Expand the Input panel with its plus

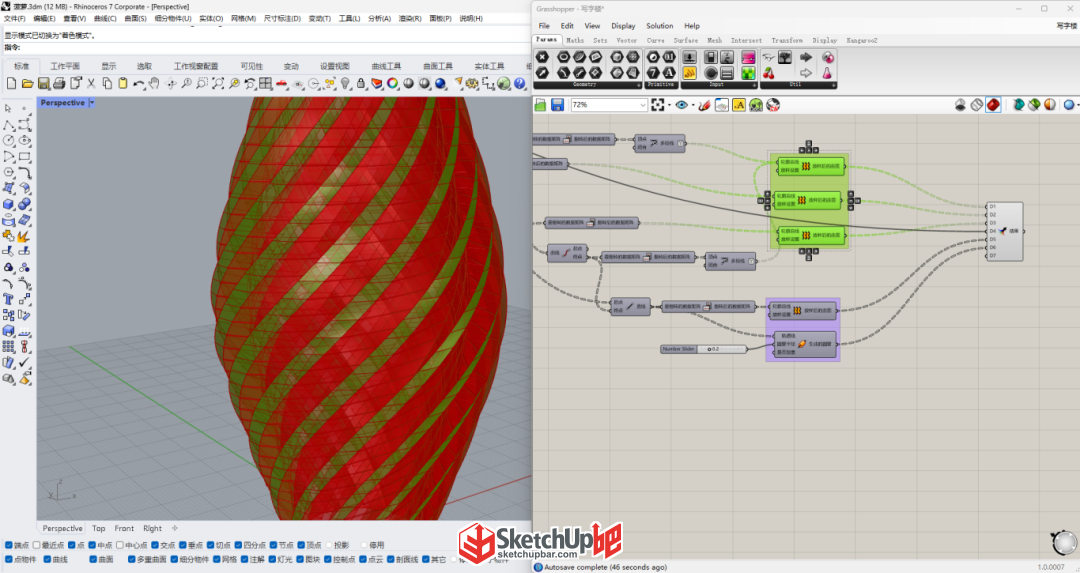point(754,85)
